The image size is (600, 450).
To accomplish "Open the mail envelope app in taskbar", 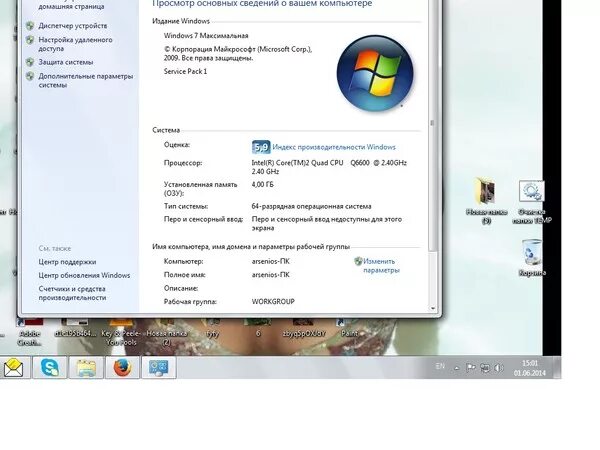I will pyautogui.click(x=13, y=368).
